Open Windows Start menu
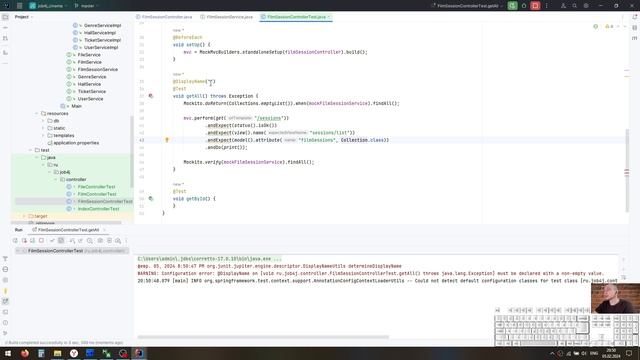The image size is (640, 360). pos(8,353)
